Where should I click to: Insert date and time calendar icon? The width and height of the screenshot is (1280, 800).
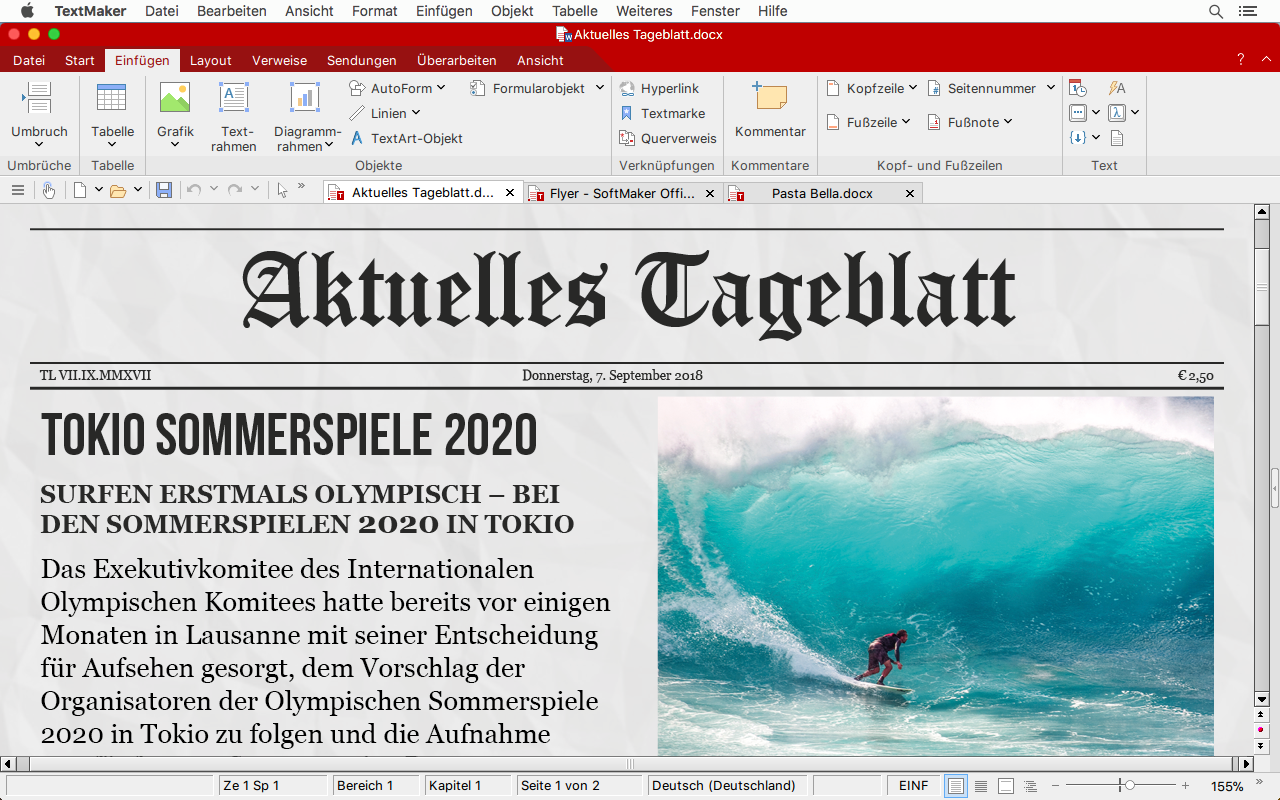pyautogui.click(x=1078, y=88)
